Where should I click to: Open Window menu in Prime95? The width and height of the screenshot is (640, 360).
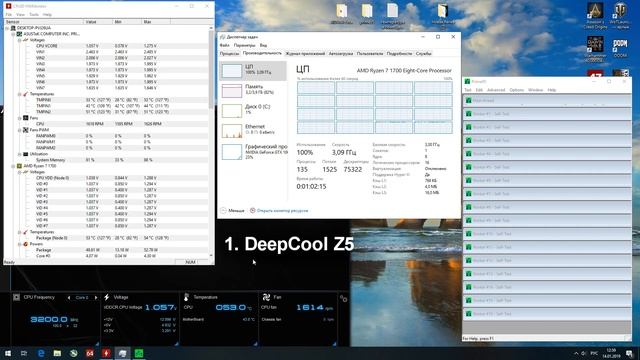(536, 90)
